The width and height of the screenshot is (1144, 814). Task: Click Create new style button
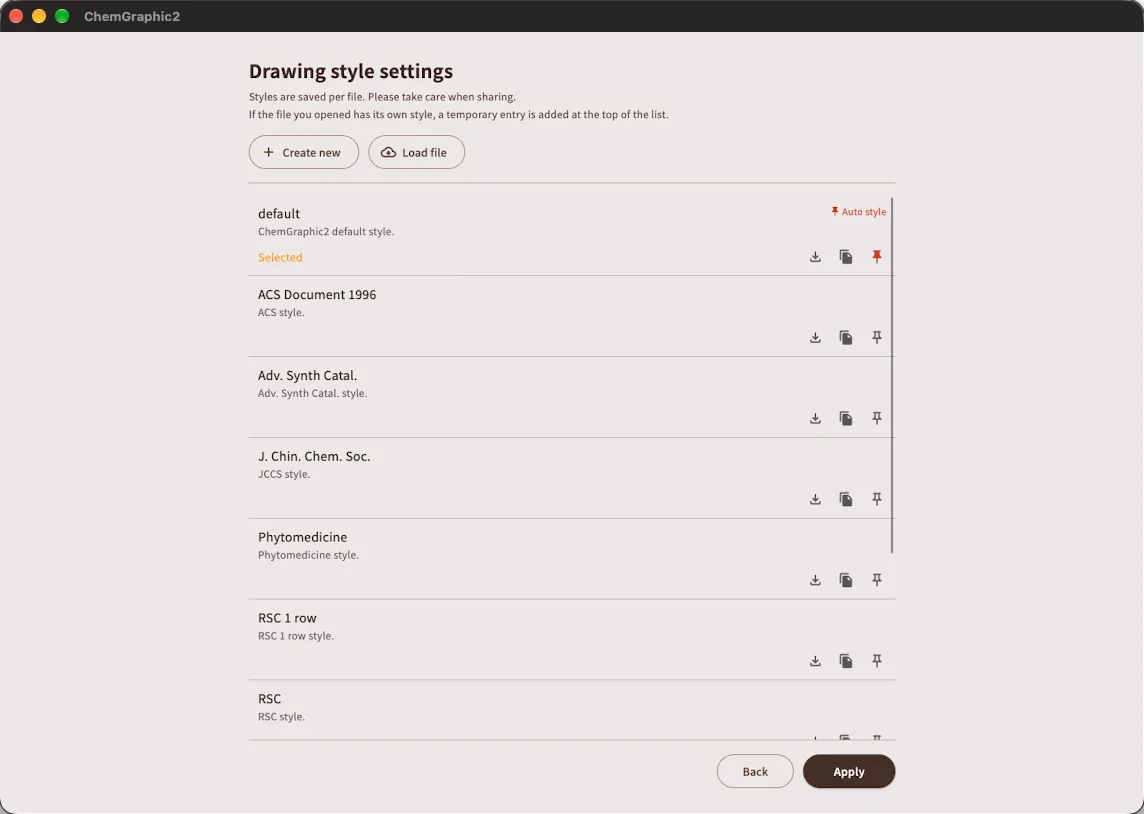point(304,152)
